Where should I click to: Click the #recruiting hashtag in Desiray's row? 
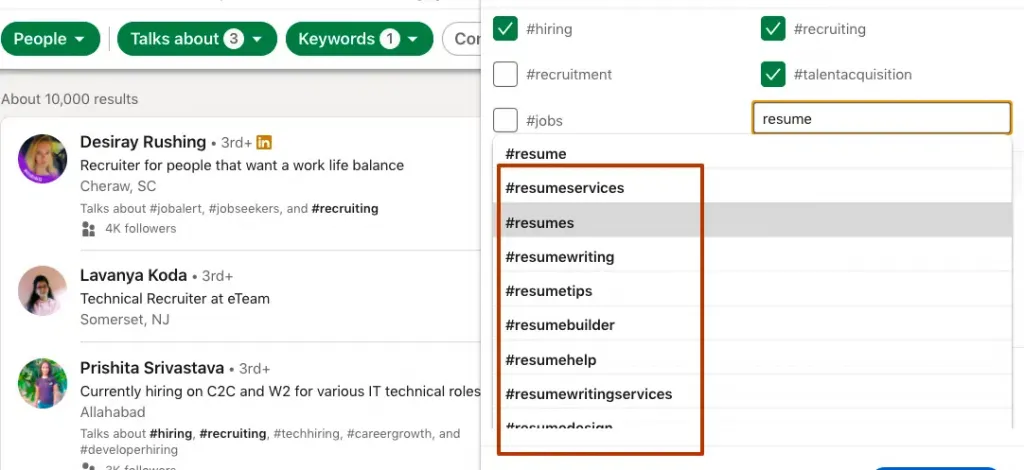[x=345, y=209]
